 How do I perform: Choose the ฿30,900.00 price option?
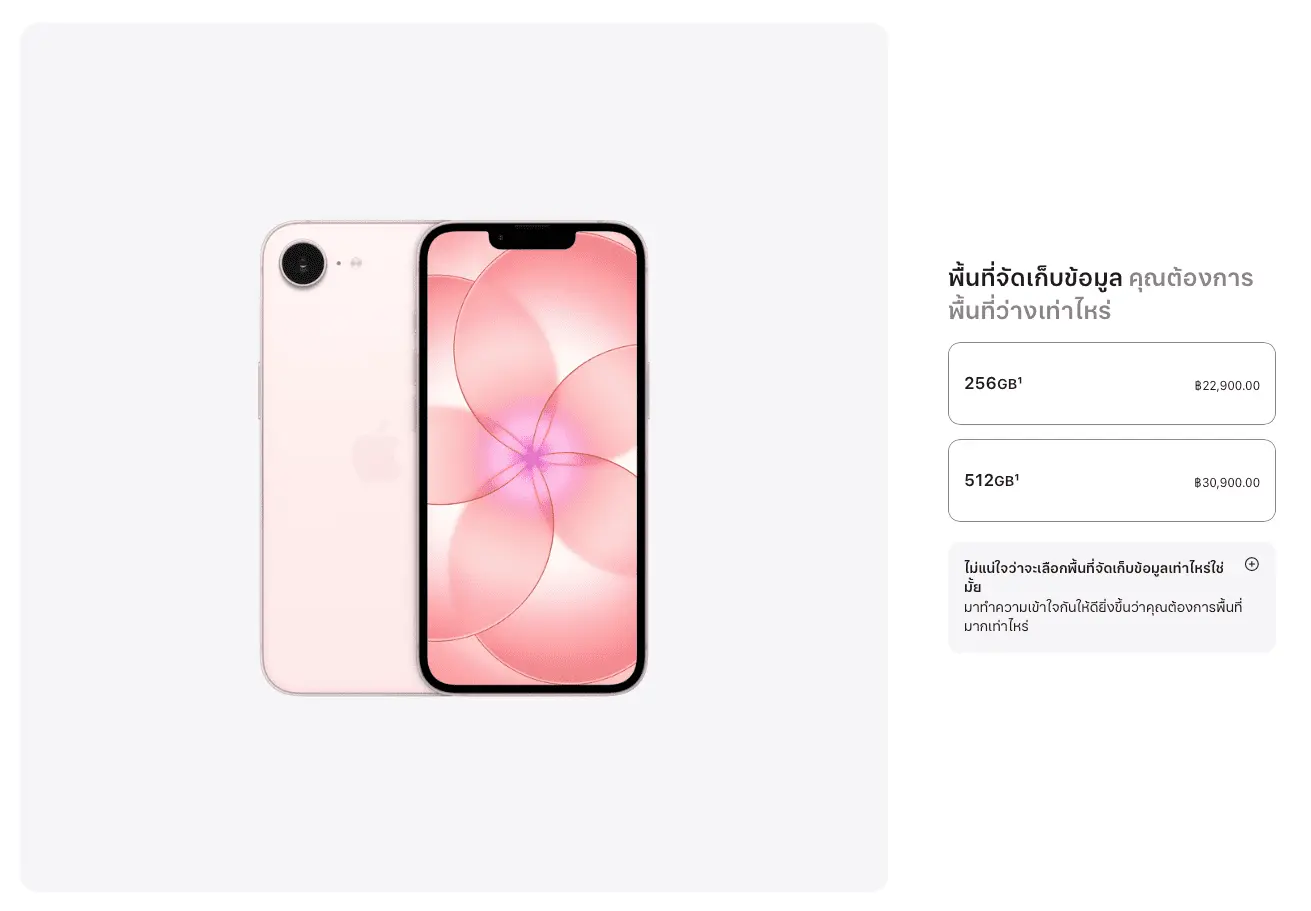pyautogui.click(x=1227, y=483)
